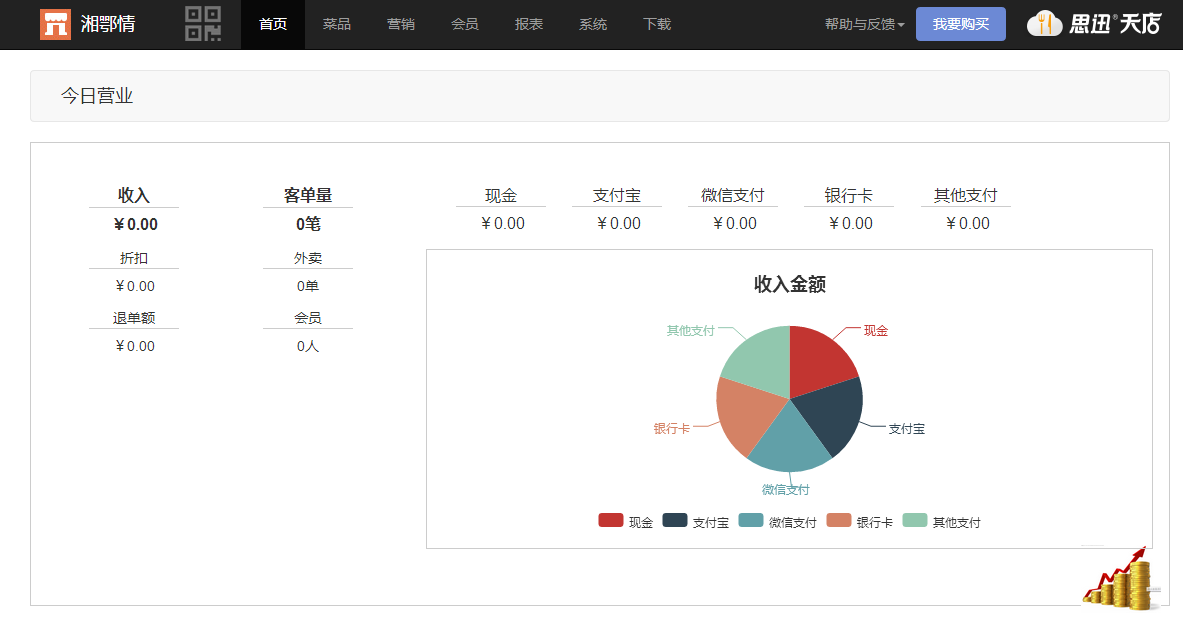Click the 我要购买 button
The height and width of the screenshot is (635, 1183).
point(960,24)
